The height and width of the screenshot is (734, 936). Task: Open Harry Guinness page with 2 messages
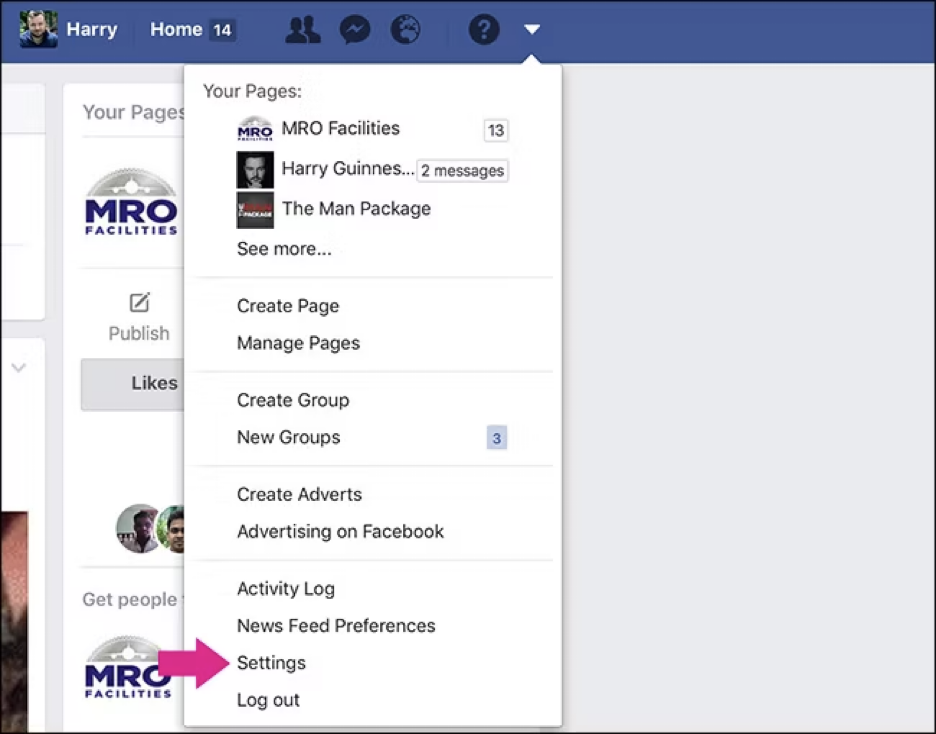pyautogui.click(x=347, y=169)
